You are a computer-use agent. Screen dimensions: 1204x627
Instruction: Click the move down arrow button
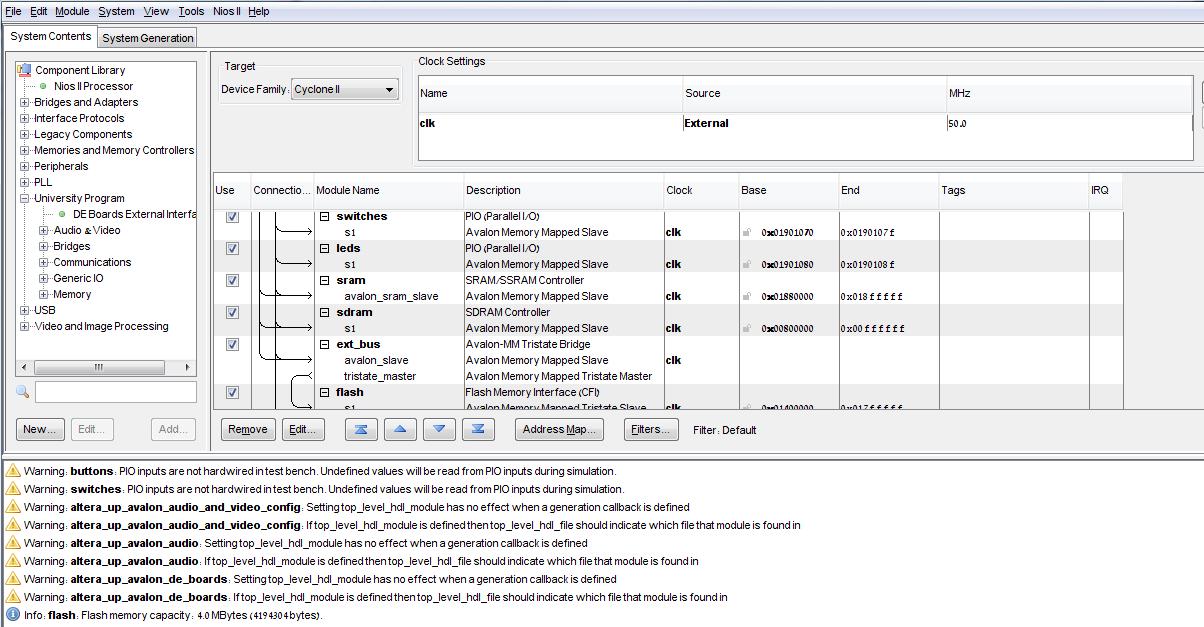click(x=439, y=429)
